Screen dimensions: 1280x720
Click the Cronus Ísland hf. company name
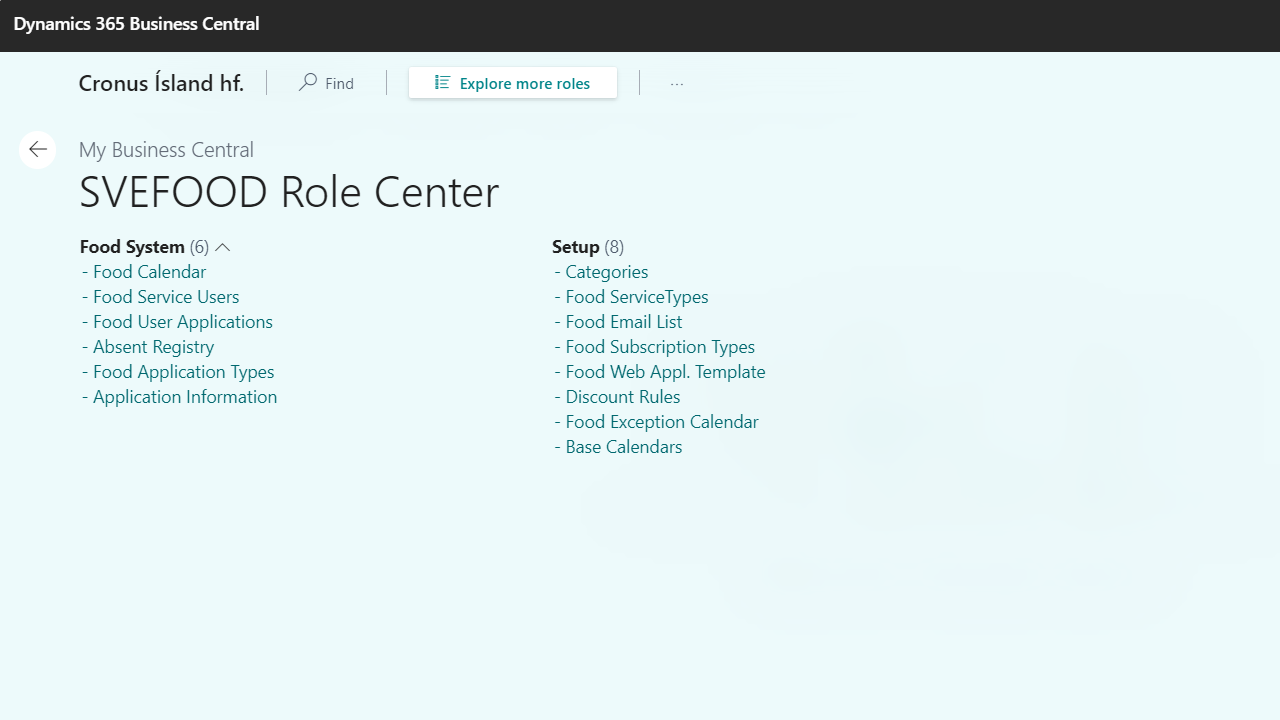tap(161, 83)
